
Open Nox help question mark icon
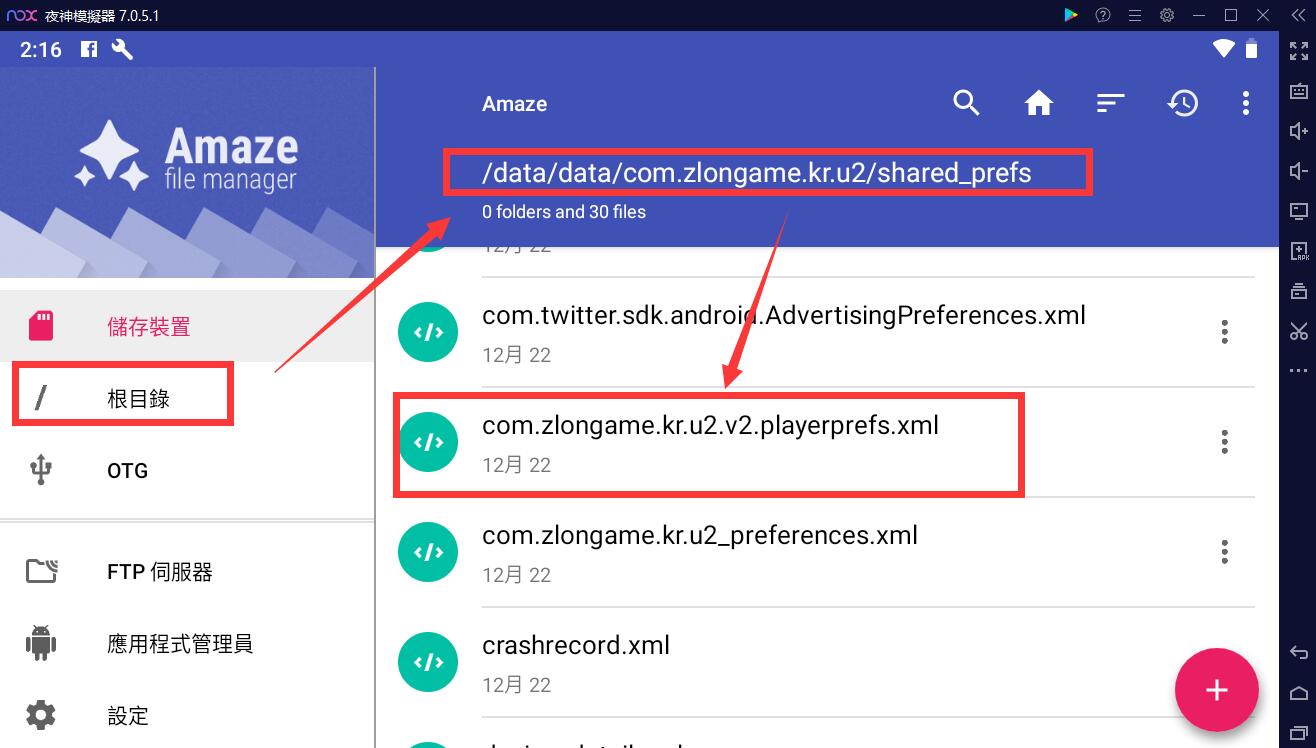click(1103, 15)
